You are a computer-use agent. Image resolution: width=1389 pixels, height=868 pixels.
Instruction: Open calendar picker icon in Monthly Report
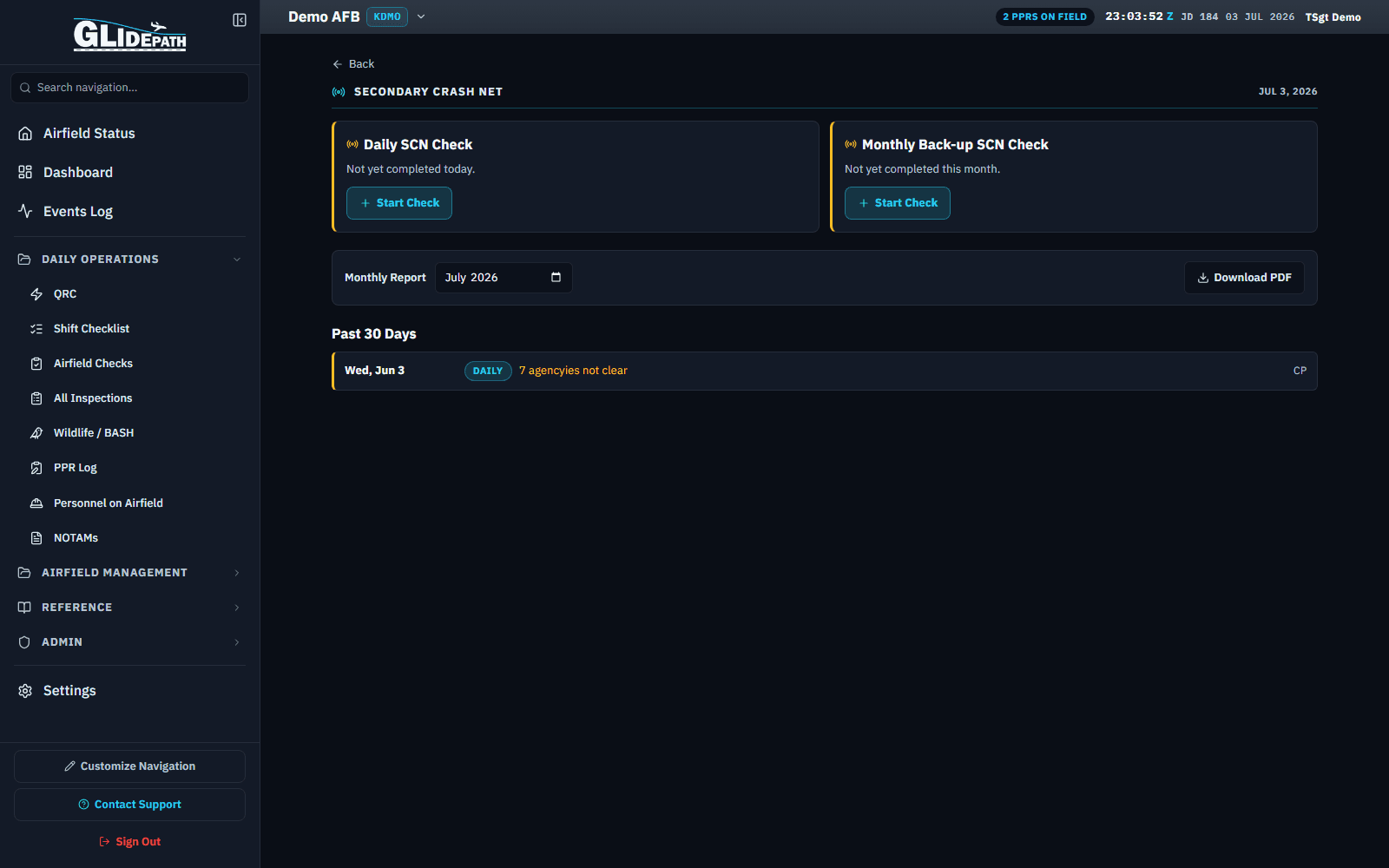tap(556, 278)
